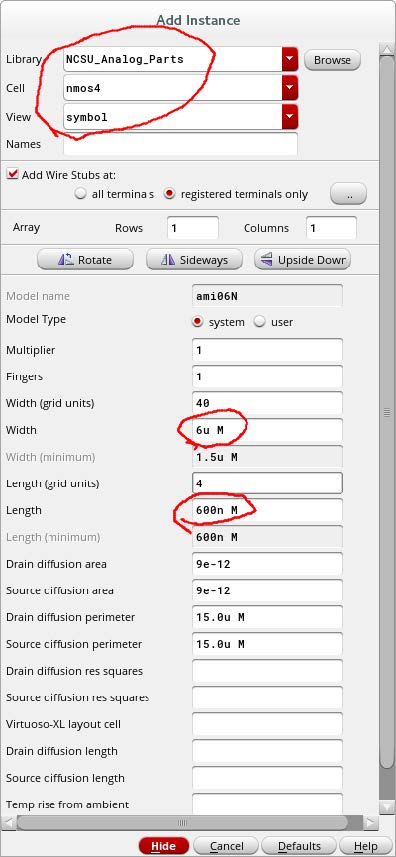Click the Source diffusion res squares field
396x857 pixels.
[268, 697]
